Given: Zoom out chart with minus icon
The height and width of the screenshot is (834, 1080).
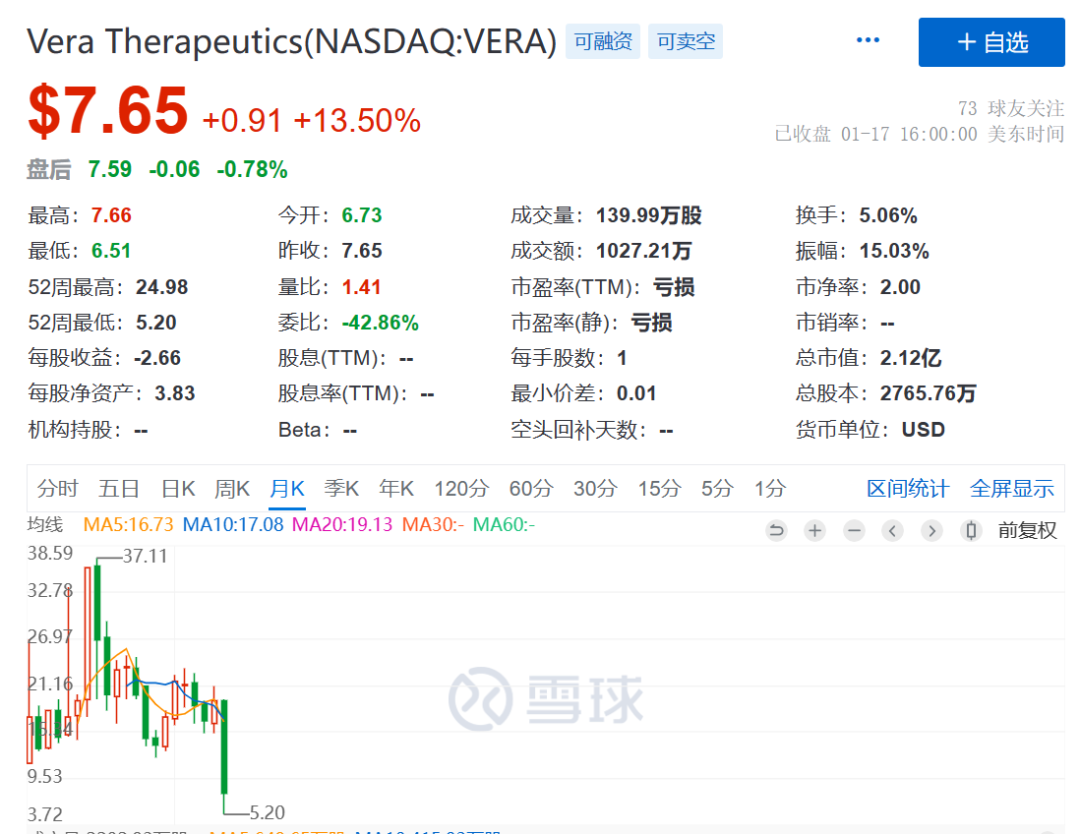Looking at the screenshot, I should pyautogui.click(x=854, y=530).
